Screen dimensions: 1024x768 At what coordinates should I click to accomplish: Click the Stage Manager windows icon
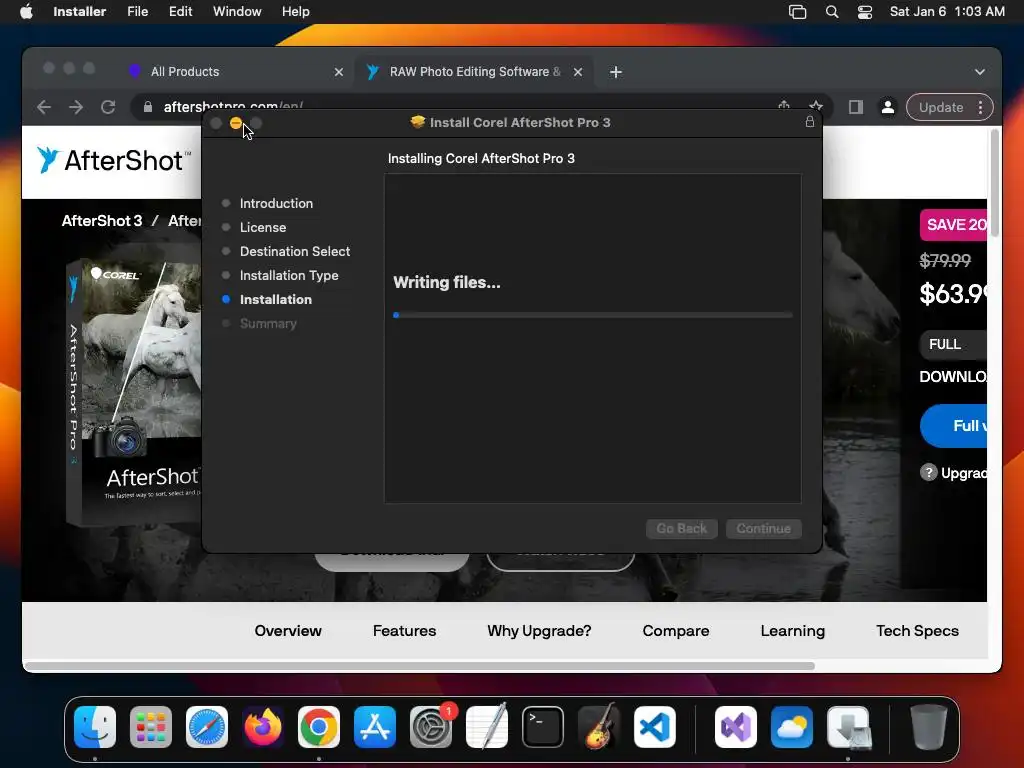click(797, 12)
